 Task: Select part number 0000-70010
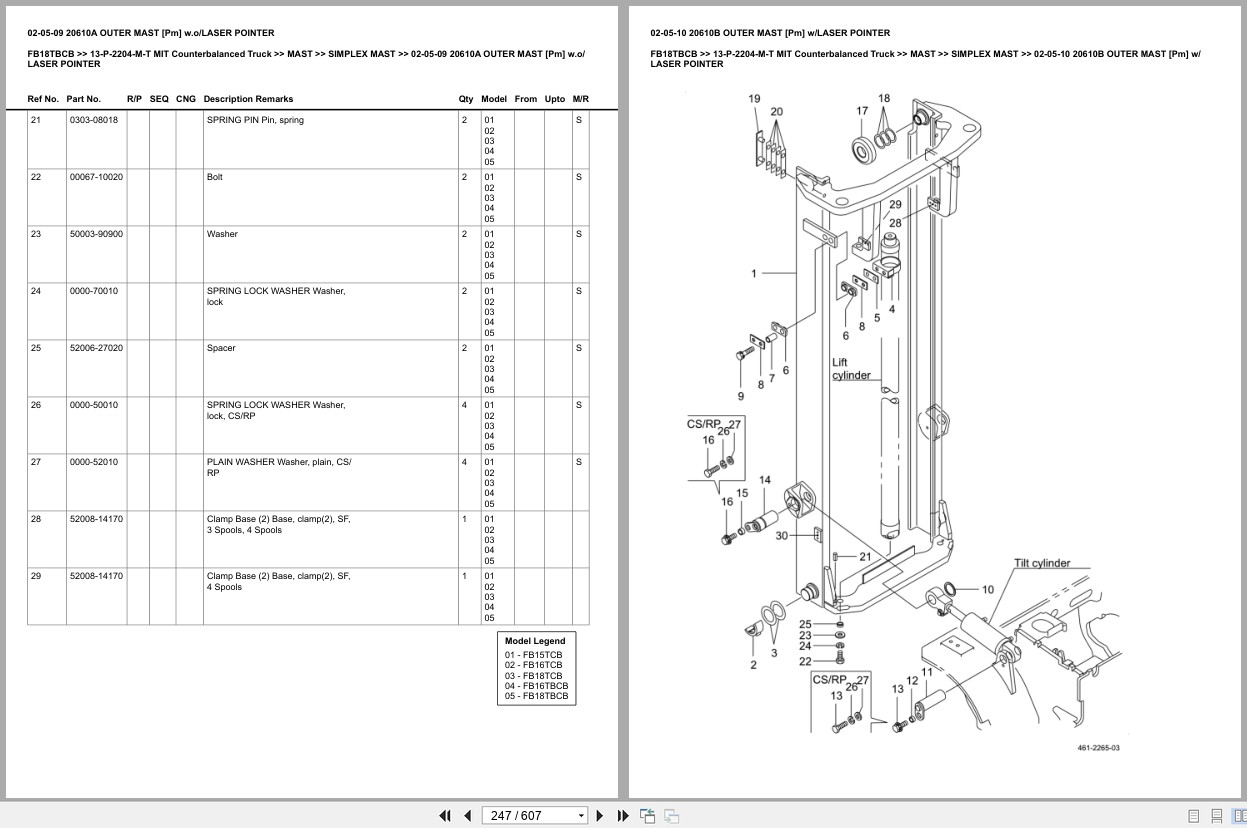[x=93, y=291]
